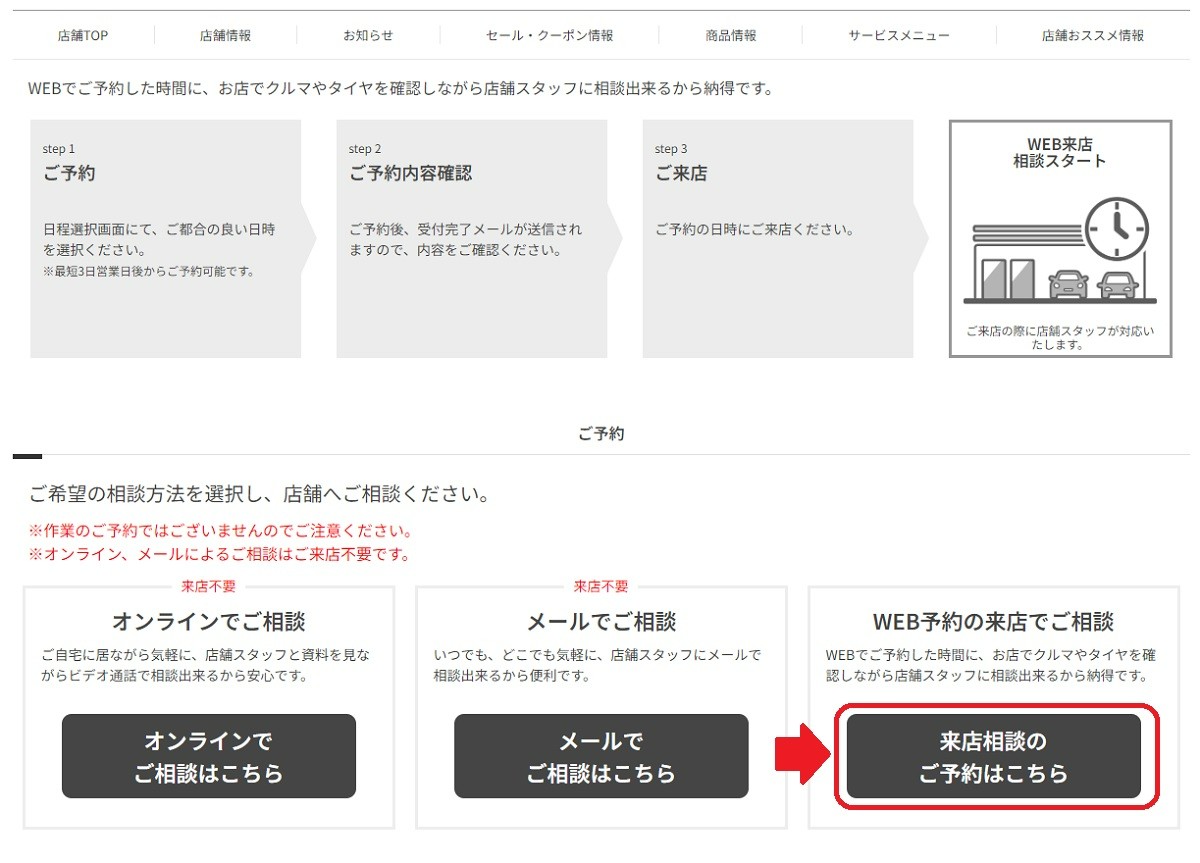Open the お知らせ navigation tab

pyautogui.click(x=368, y=35)
